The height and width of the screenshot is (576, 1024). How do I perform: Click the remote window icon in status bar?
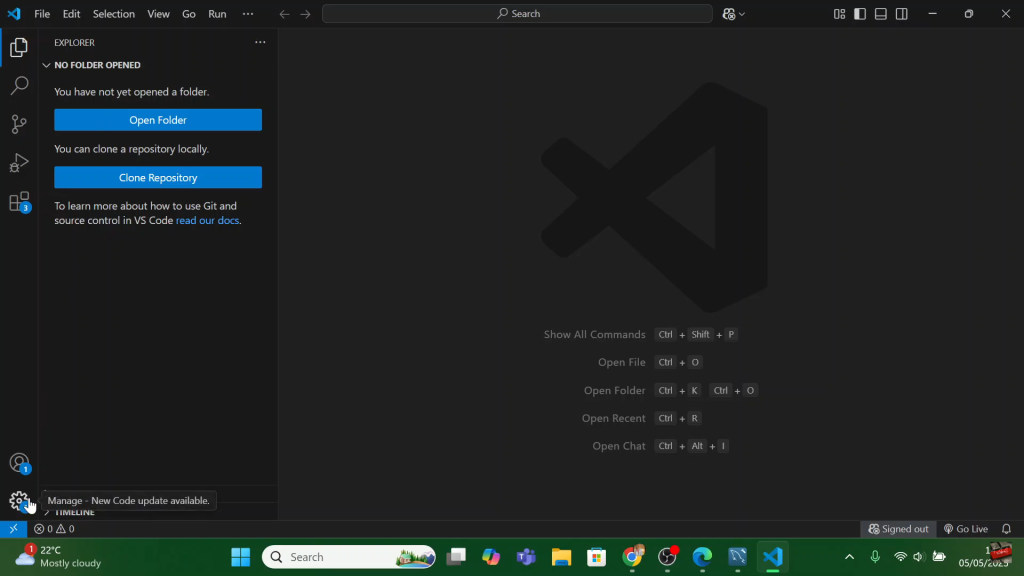[13, 529]
